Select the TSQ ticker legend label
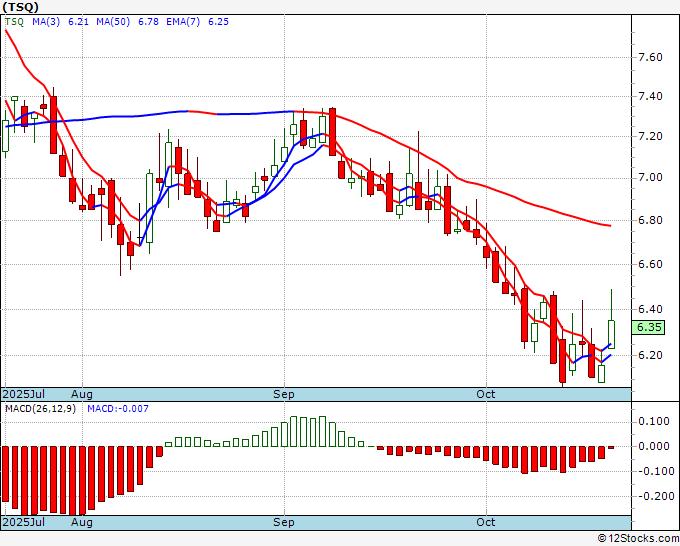Image resolution: width=680 pixels, height=546 pixels. pos(14,22)
